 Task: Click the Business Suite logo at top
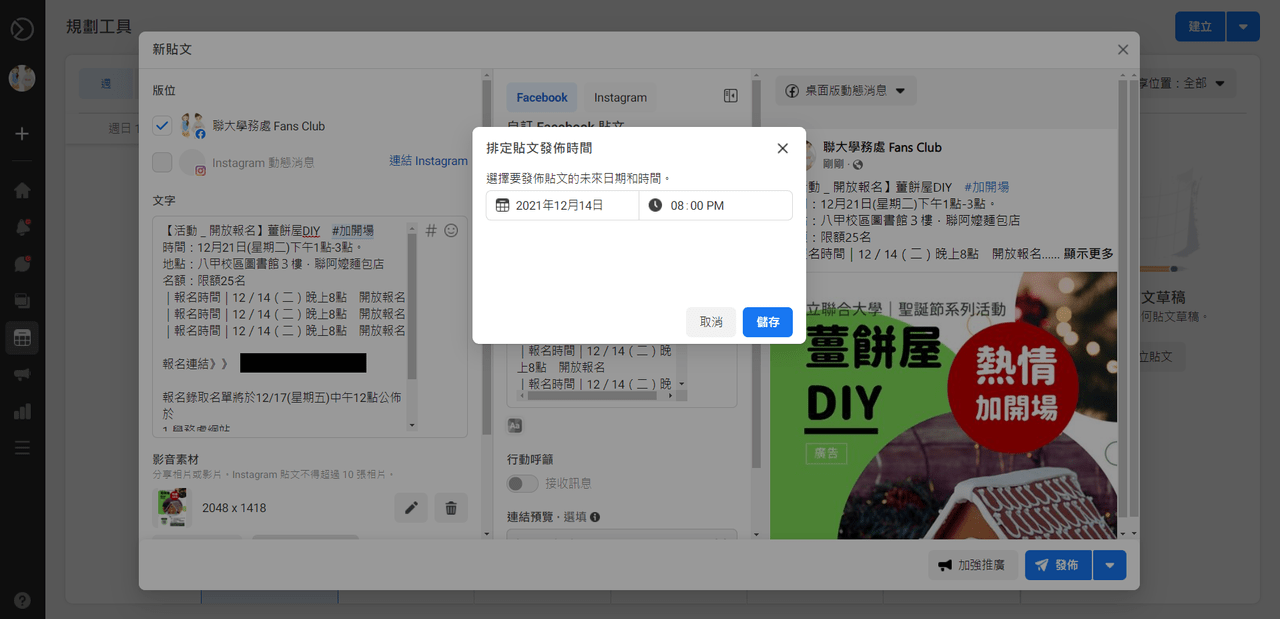coord(22,29)
